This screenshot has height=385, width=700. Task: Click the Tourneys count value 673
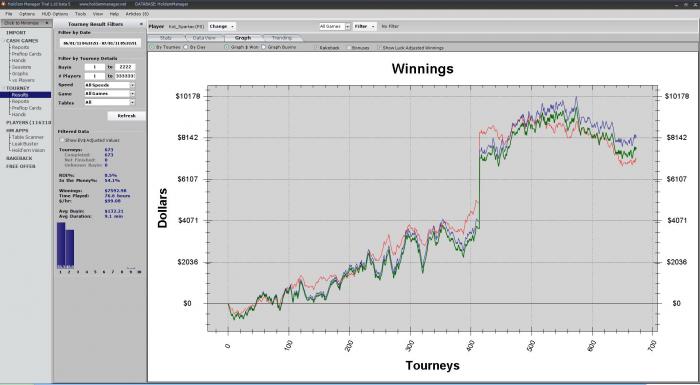(x=109, y=150)
